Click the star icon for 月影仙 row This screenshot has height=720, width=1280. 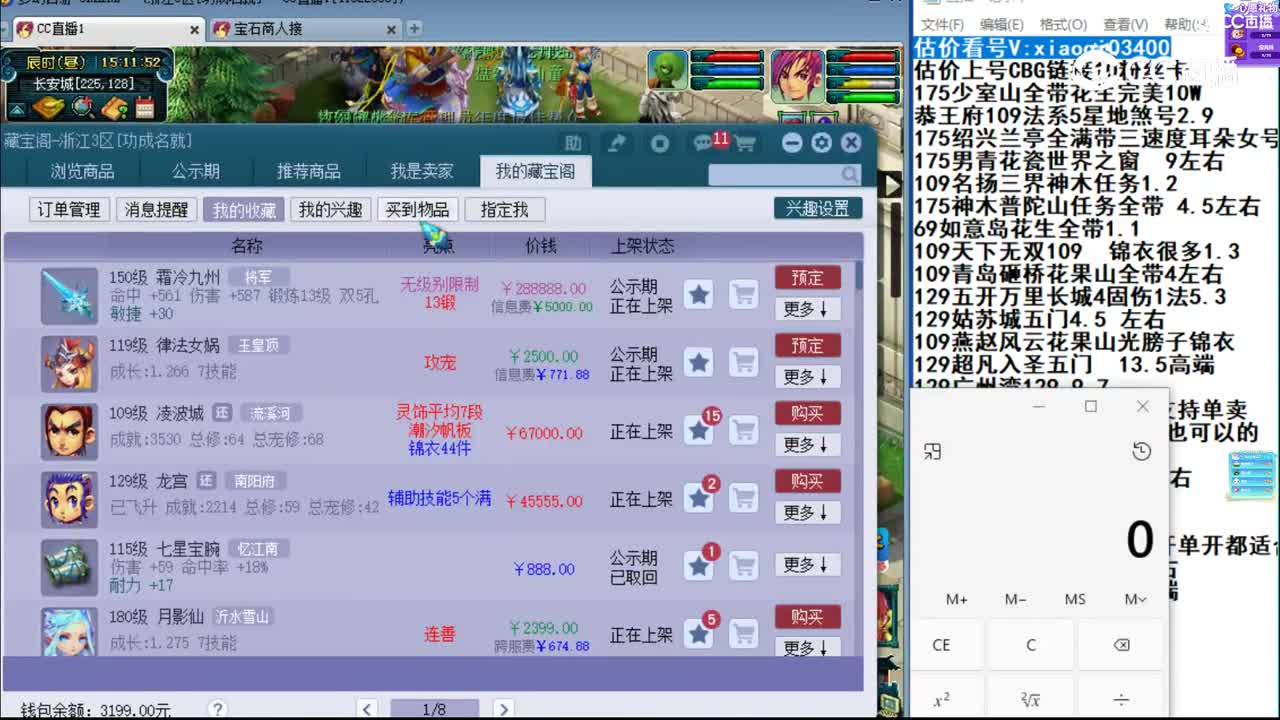[699, 634]
